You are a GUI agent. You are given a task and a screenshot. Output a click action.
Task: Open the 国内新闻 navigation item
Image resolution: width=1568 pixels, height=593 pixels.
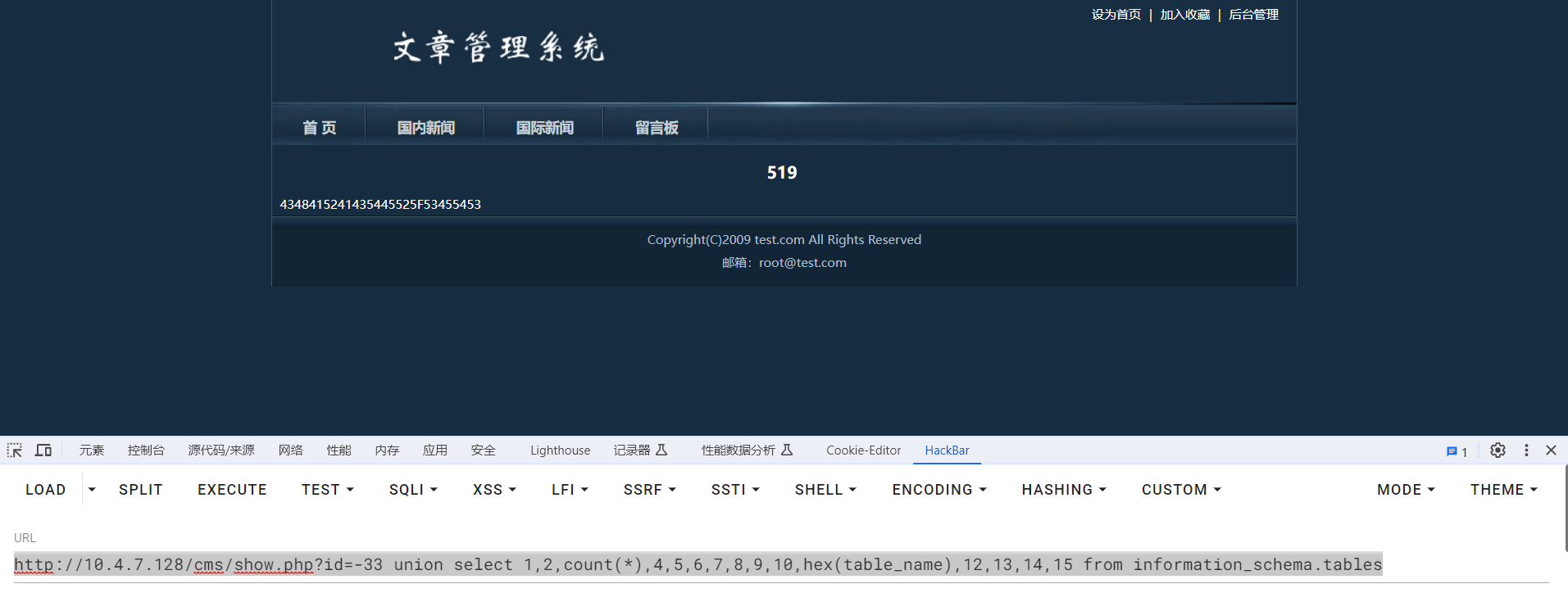point(425,128)
